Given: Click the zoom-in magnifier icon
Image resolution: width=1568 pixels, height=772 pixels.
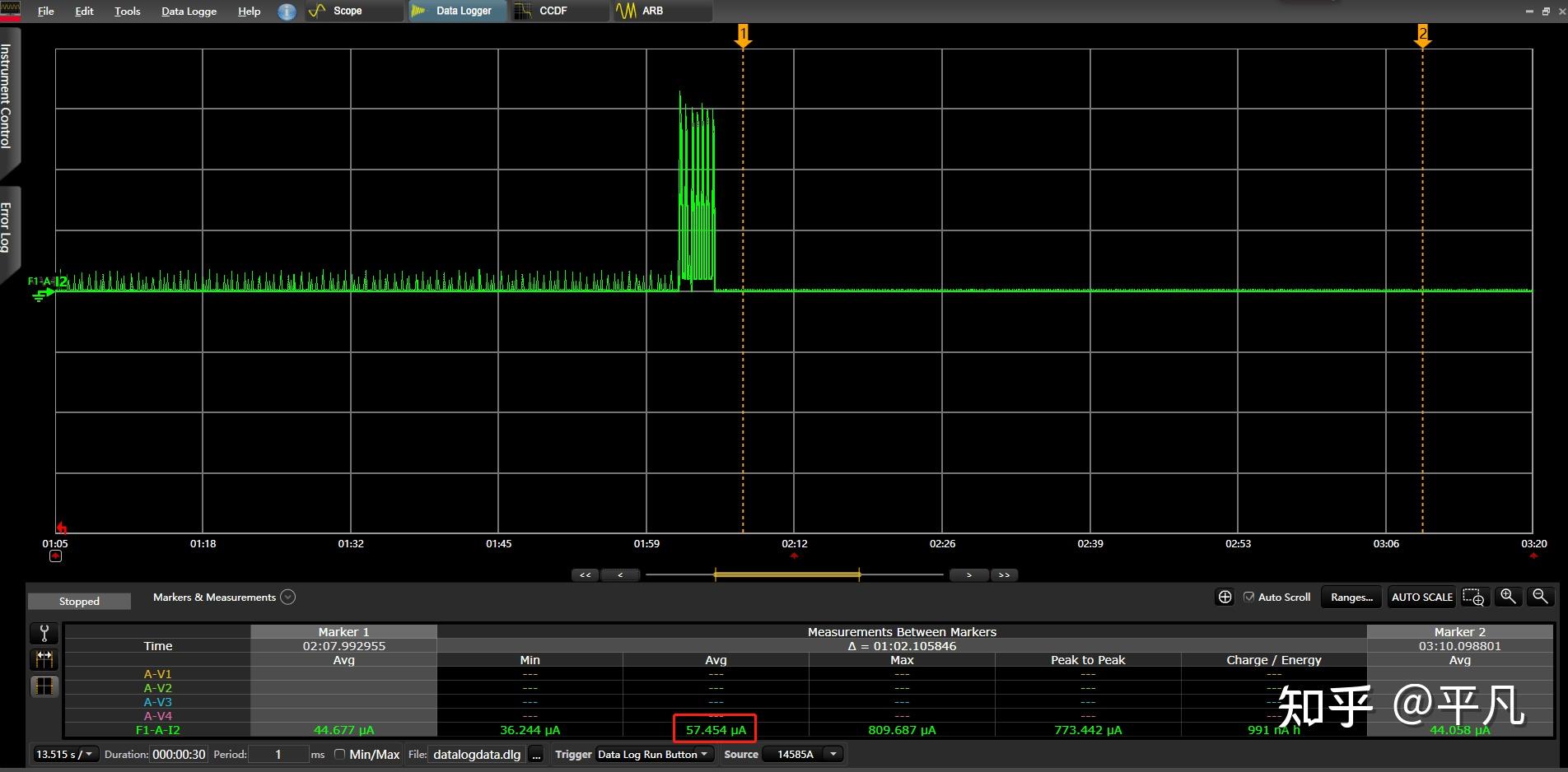Looking at the screenshot, I should [x=1508, y=597].
